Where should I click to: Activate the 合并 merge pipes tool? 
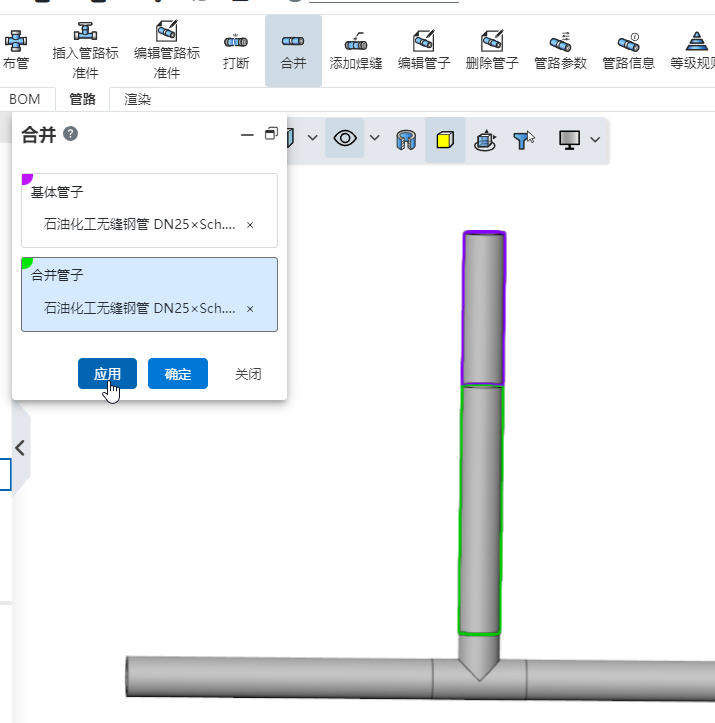(x=293, y=51)
